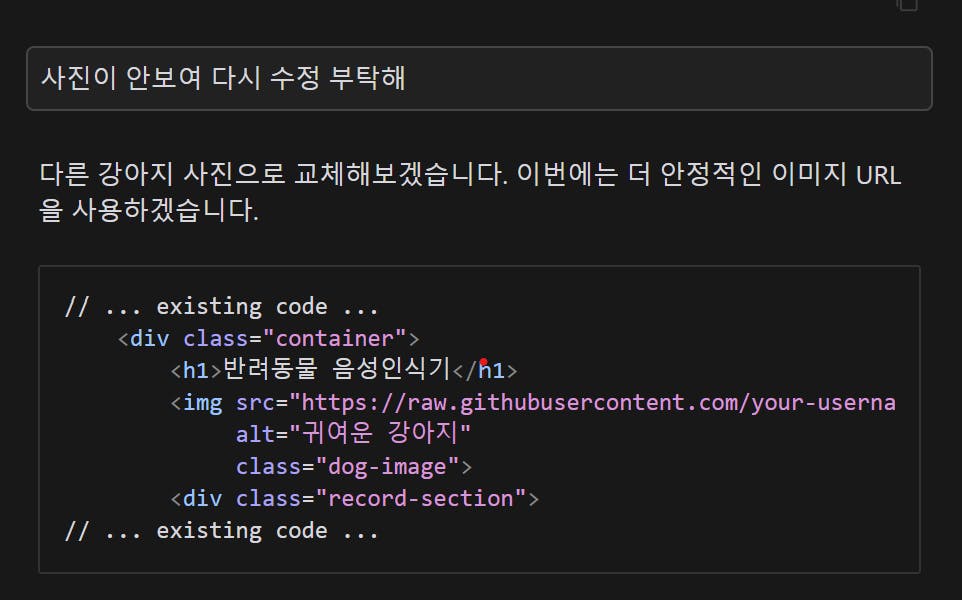Viewport: 962px width, 600px height.
Task: Click the alt="귀여운 강아지" attribute line
Action: 353,434
